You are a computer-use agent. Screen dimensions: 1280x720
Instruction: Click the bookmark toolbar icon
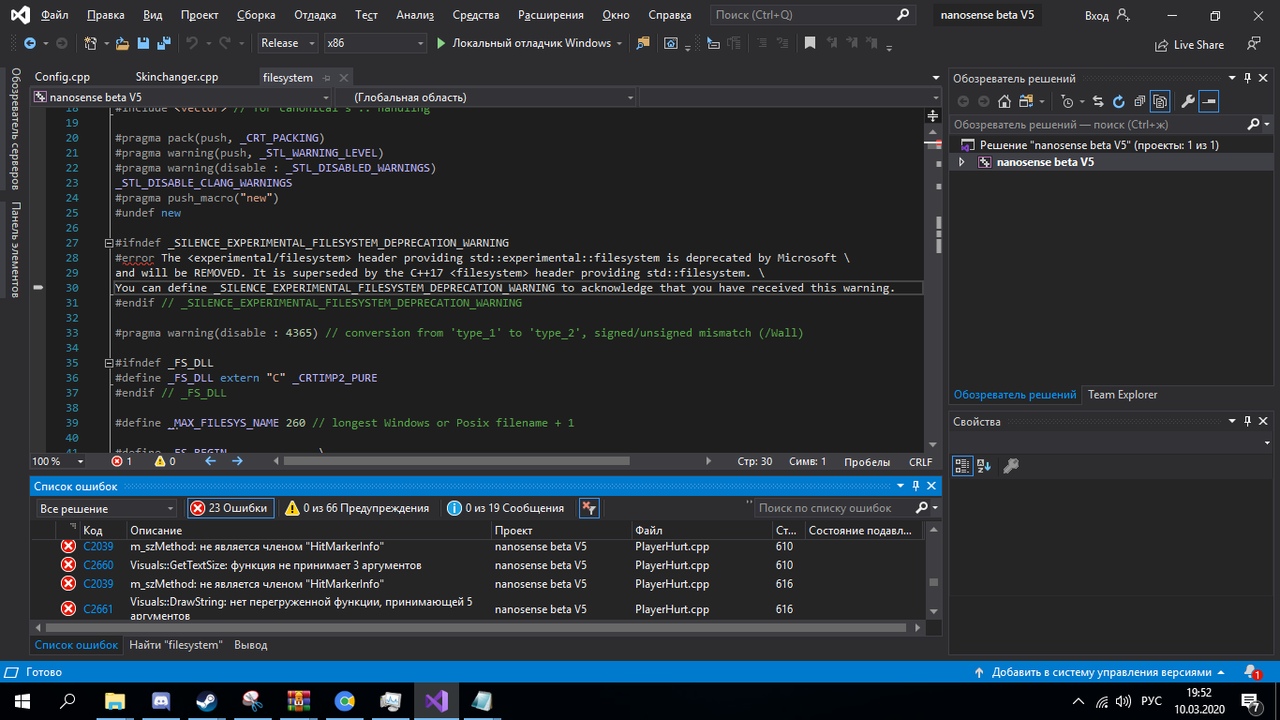pos(810,44)
